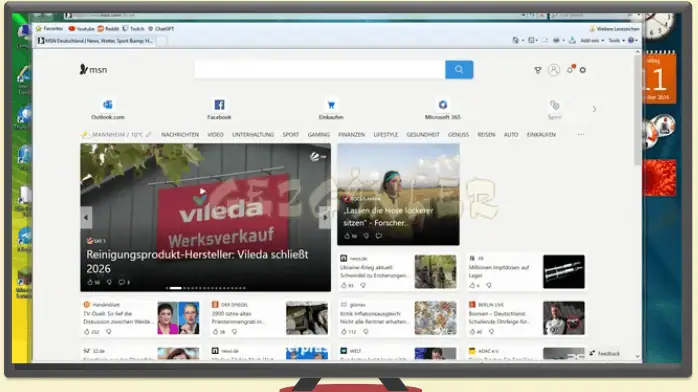Open the SPORT category in navigation
The height and width of the screenshot is (392, 698).
coord(291,134)
